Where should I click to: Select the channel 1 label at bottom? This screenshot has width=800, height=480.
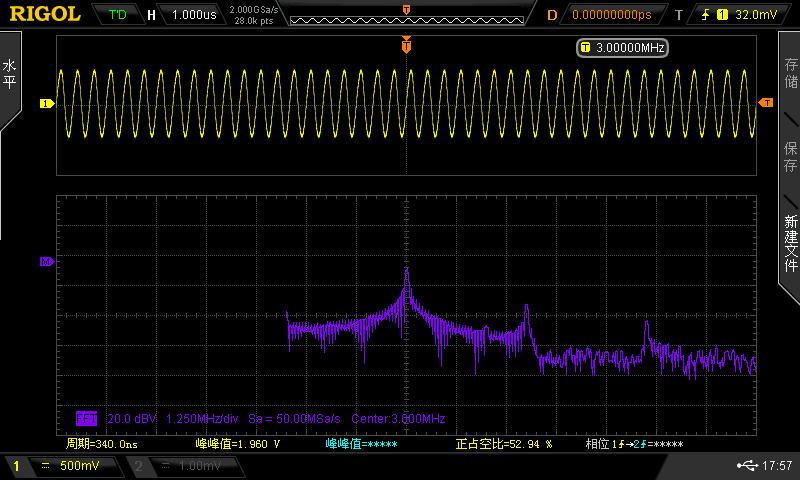[16, 466]
